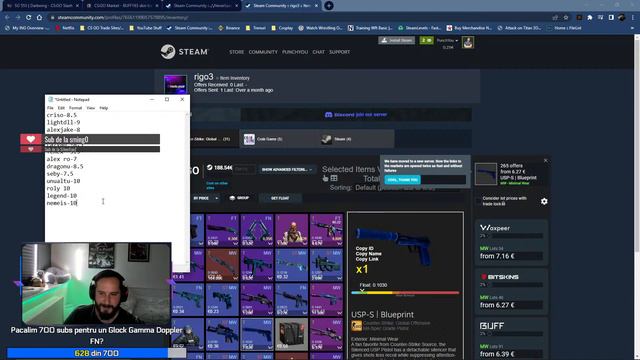This screenshot has width=640, height=360.
Task: Click Copy Link on the item preview
Action: pos(367,259)
